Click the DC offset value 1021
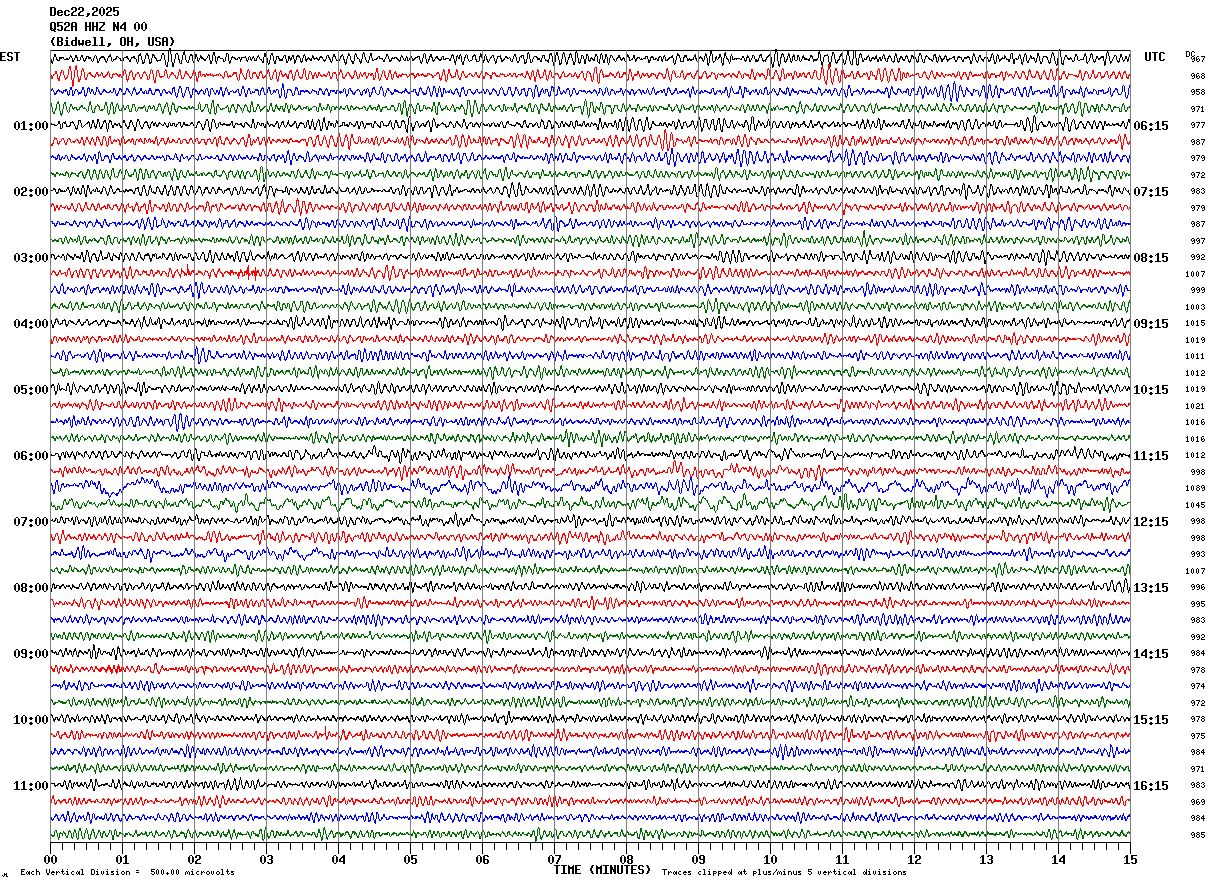This screenshot has width=1210, height=886. click(x=1195, y=406)
